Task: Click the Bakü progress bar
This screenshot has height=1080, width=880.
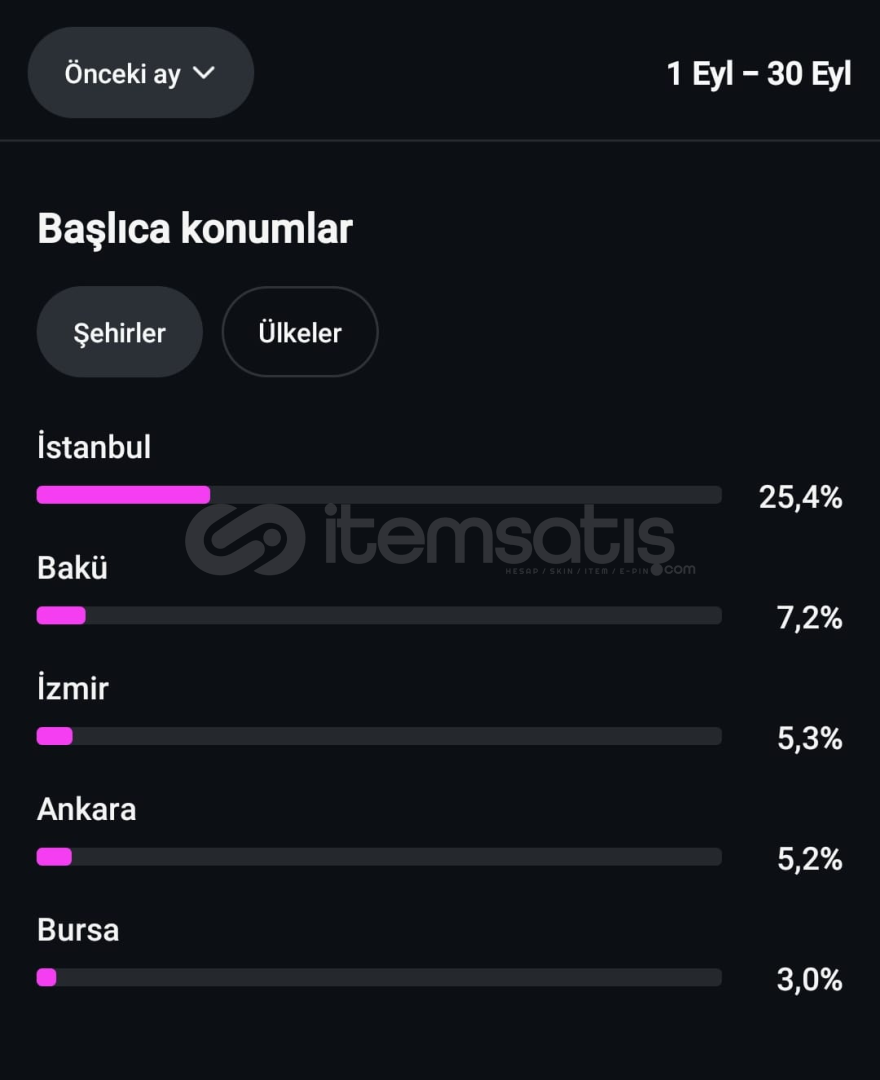Action: point(379,616)
